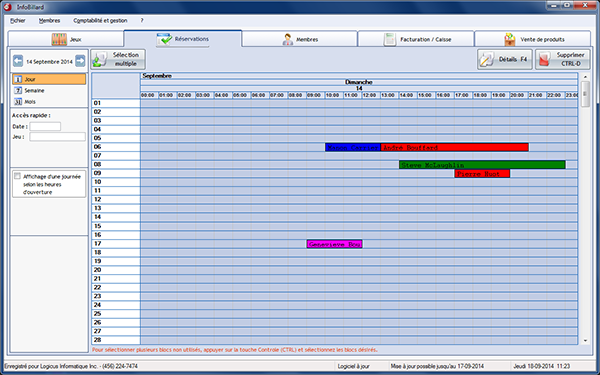This screenshot has width=600, height=375.
Task: Click the Supprimer red delete icon
Action: [545, 59]
